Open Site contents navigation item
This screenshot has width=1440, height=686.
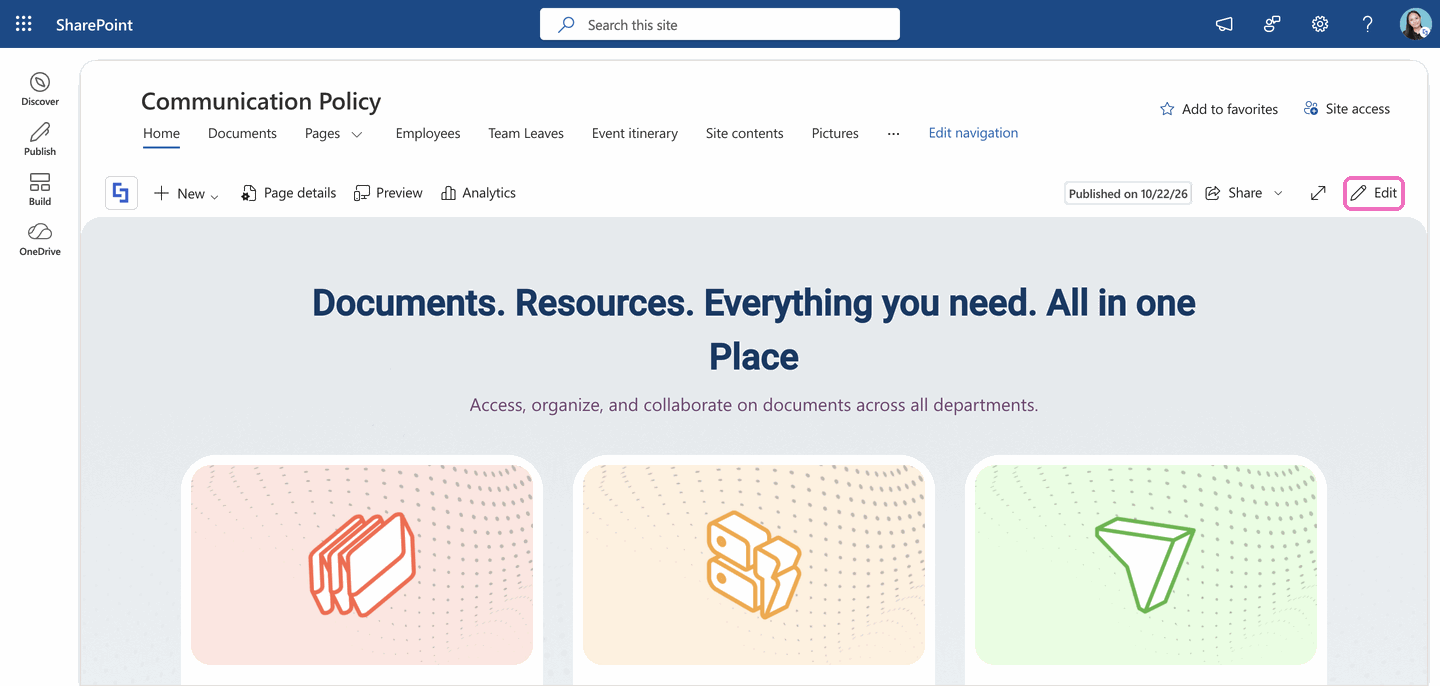click(745, 133)
